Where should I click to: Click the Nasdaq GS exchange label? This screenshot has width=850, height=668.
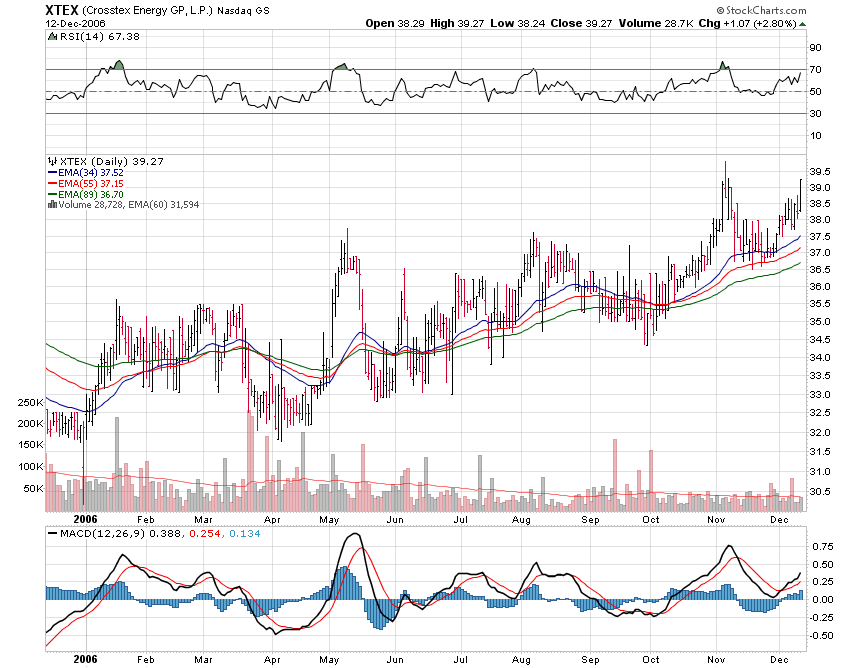pos(243,11)
